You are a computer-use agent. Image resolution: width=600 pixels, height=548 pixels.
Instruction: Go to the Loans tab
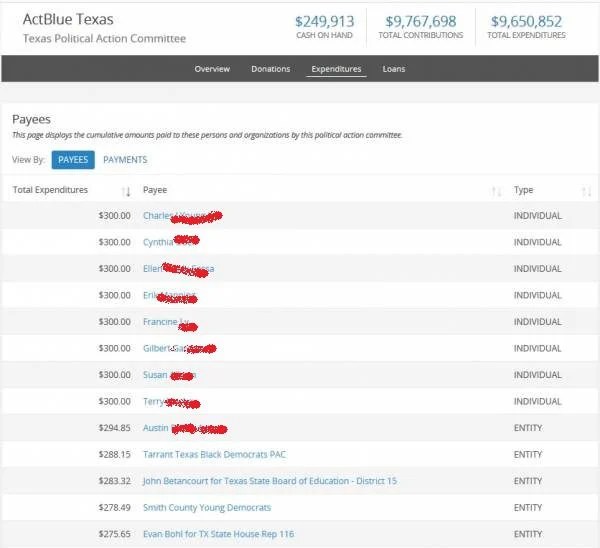pyautogui.click(x=394, y=69)
